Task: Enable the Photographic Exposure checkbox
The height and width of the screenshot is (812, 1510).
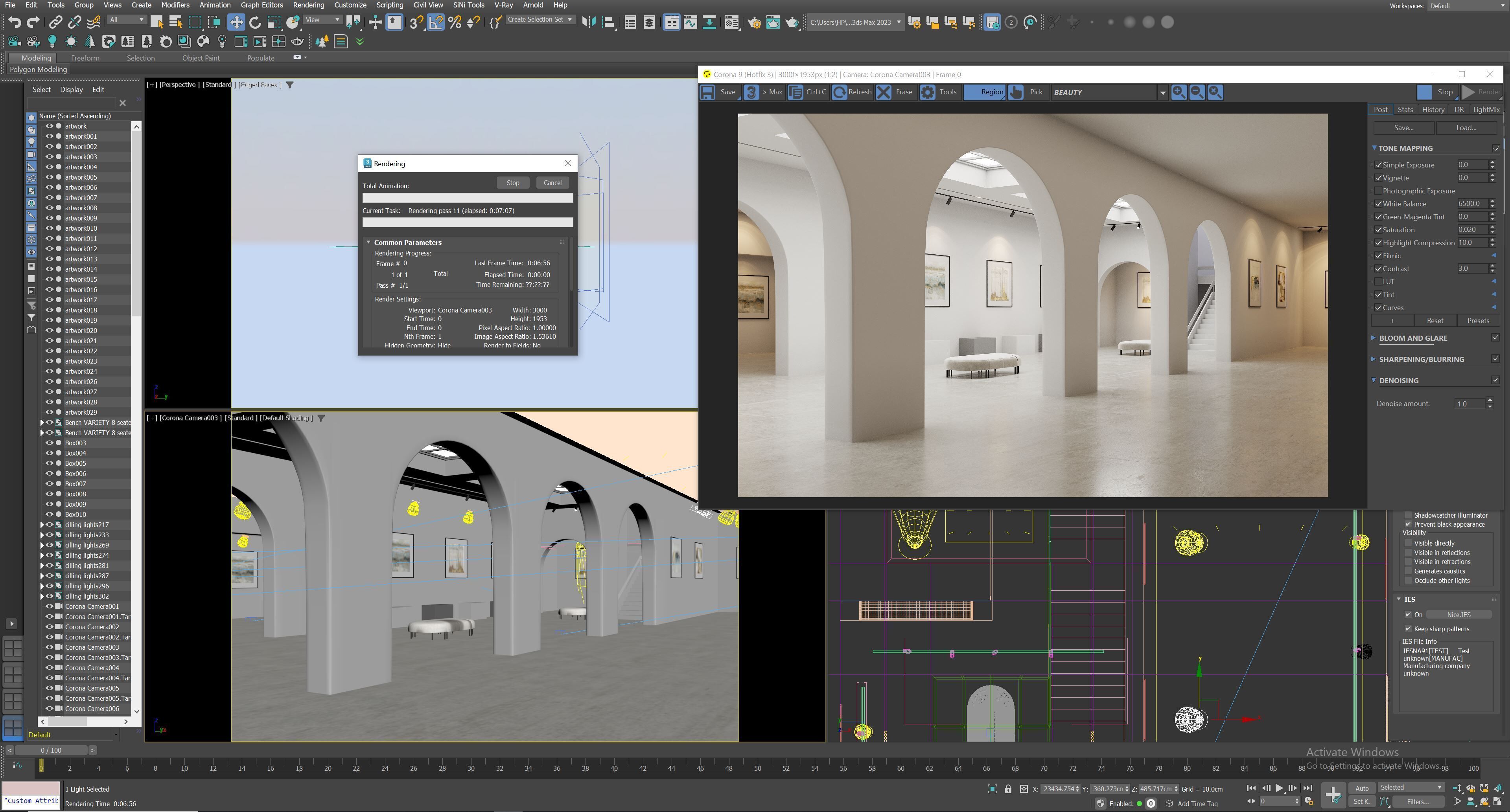Action: pos(1379,191)
